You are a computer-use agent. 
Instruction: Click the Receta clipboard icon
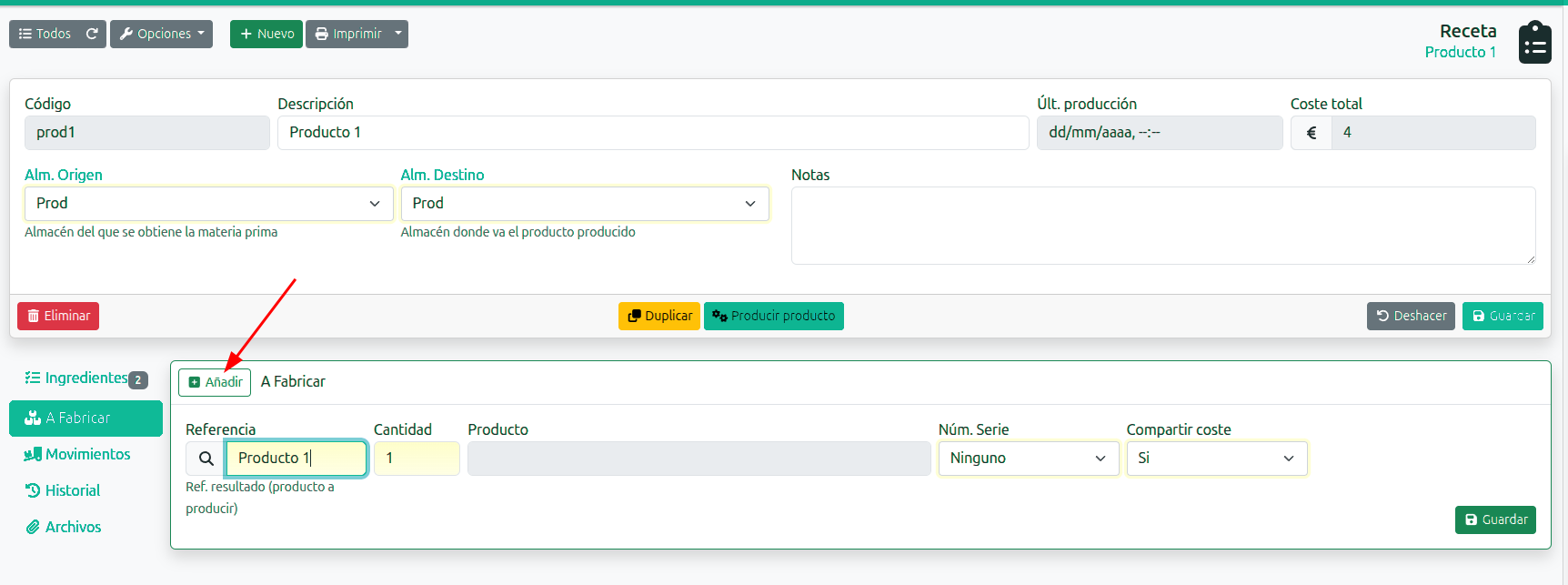pos(1535,42)
